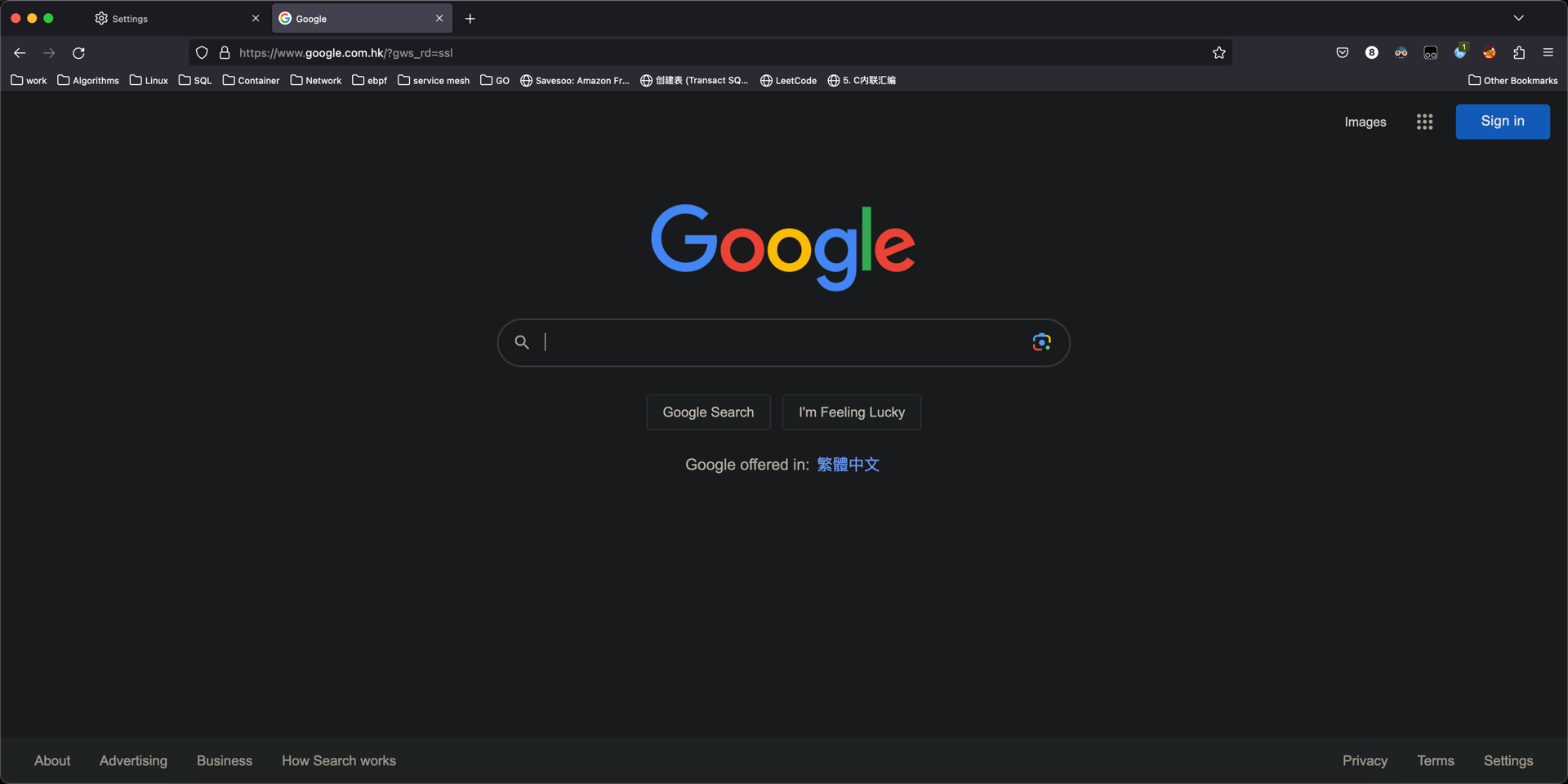Click the red-eyed mask extension icon

tap(1401, 52)
